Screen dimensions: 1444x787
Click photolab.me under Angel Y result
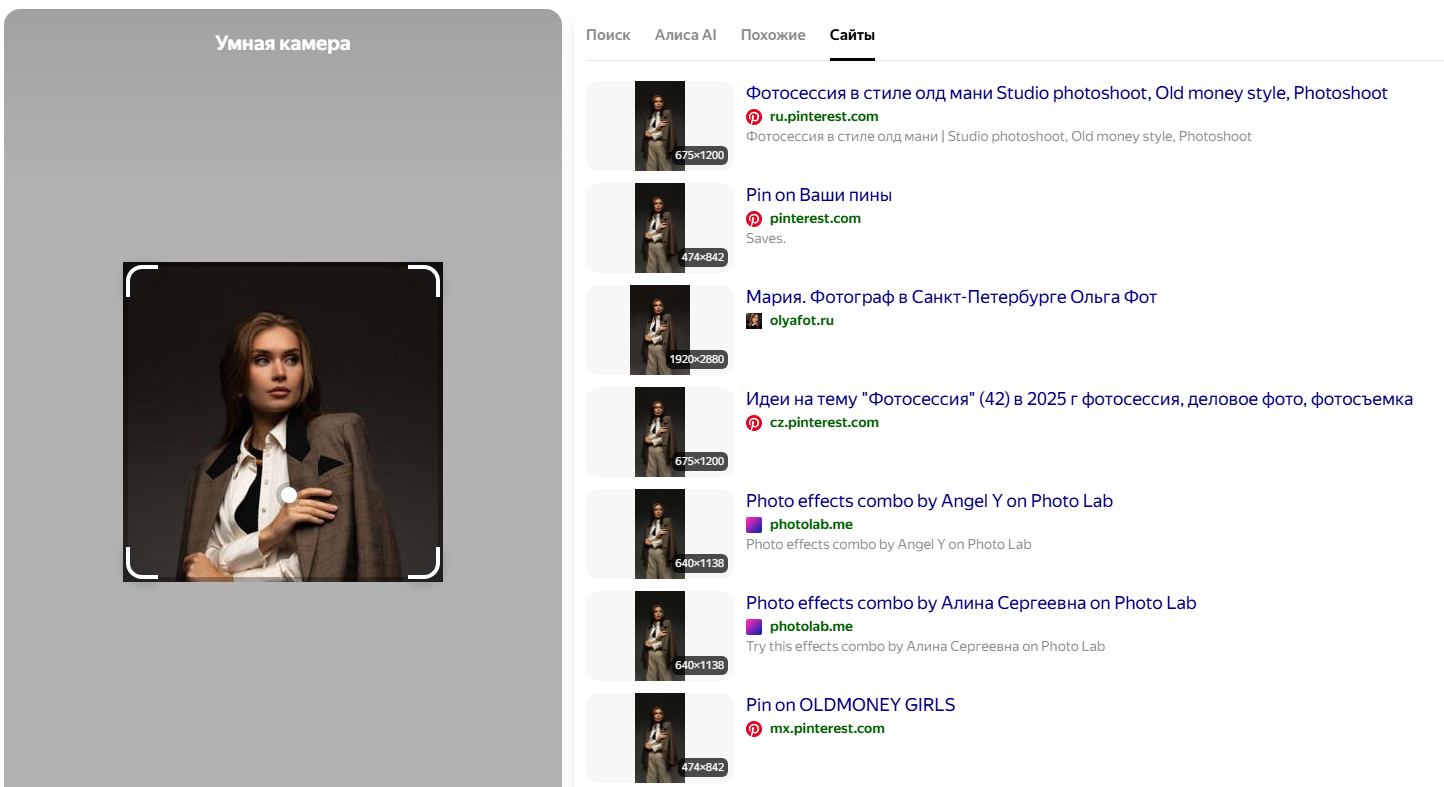pyautogui.click(x=811, y=525)
